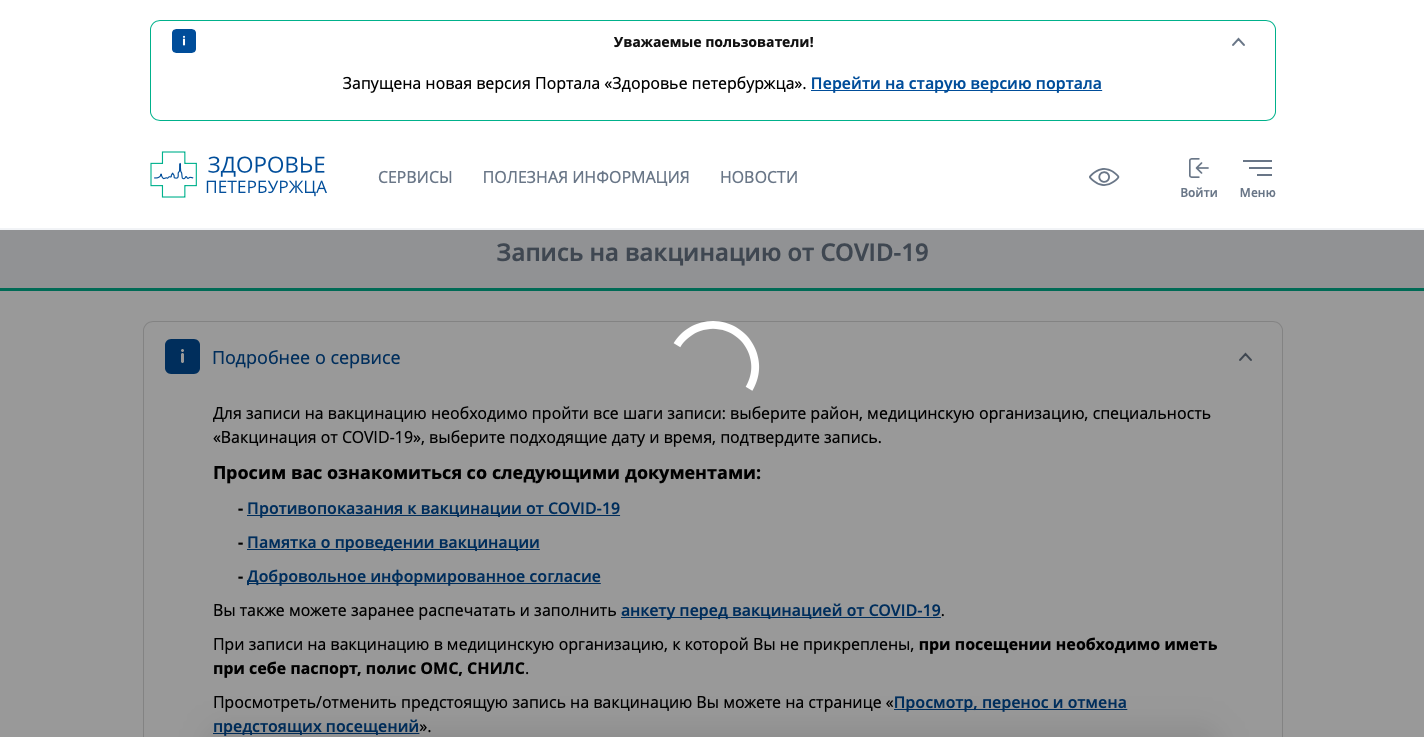Click the Просим вас ознакомиться heading
The width and height of the screenshot is (1424, 737).
click(487, 472)
